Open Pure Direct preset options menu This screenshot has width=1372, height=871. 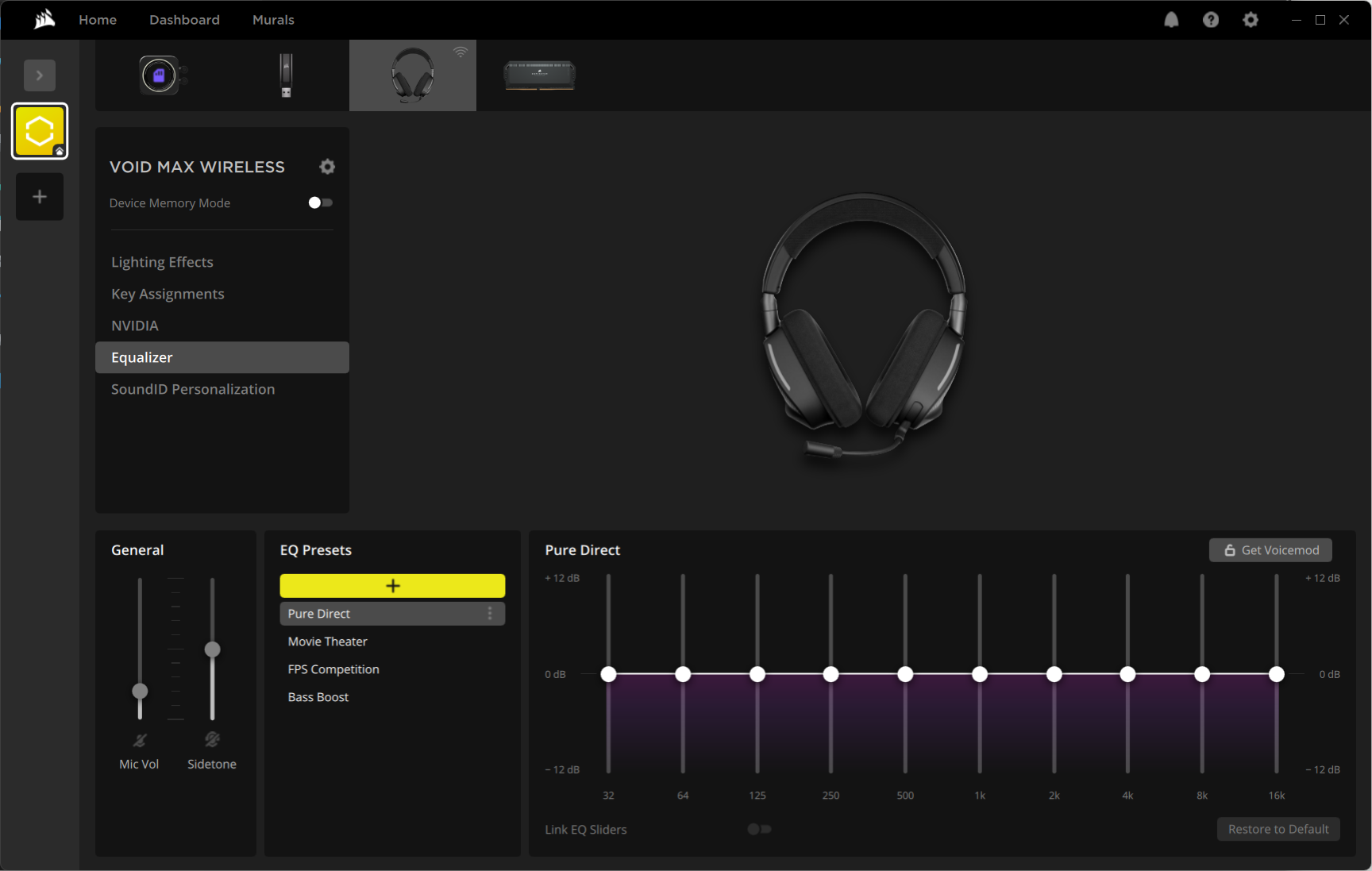click(x=490, y=614)
